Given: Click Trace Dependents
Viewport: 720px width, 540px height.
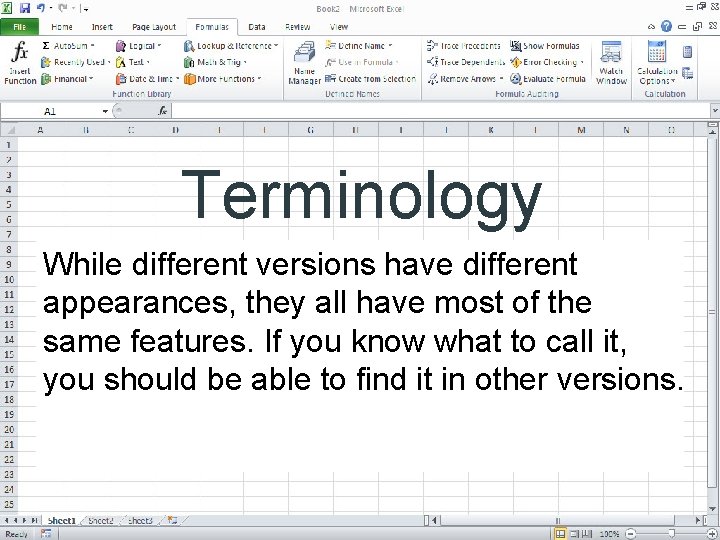Looking at the screenshot, I should click(466, 62).
